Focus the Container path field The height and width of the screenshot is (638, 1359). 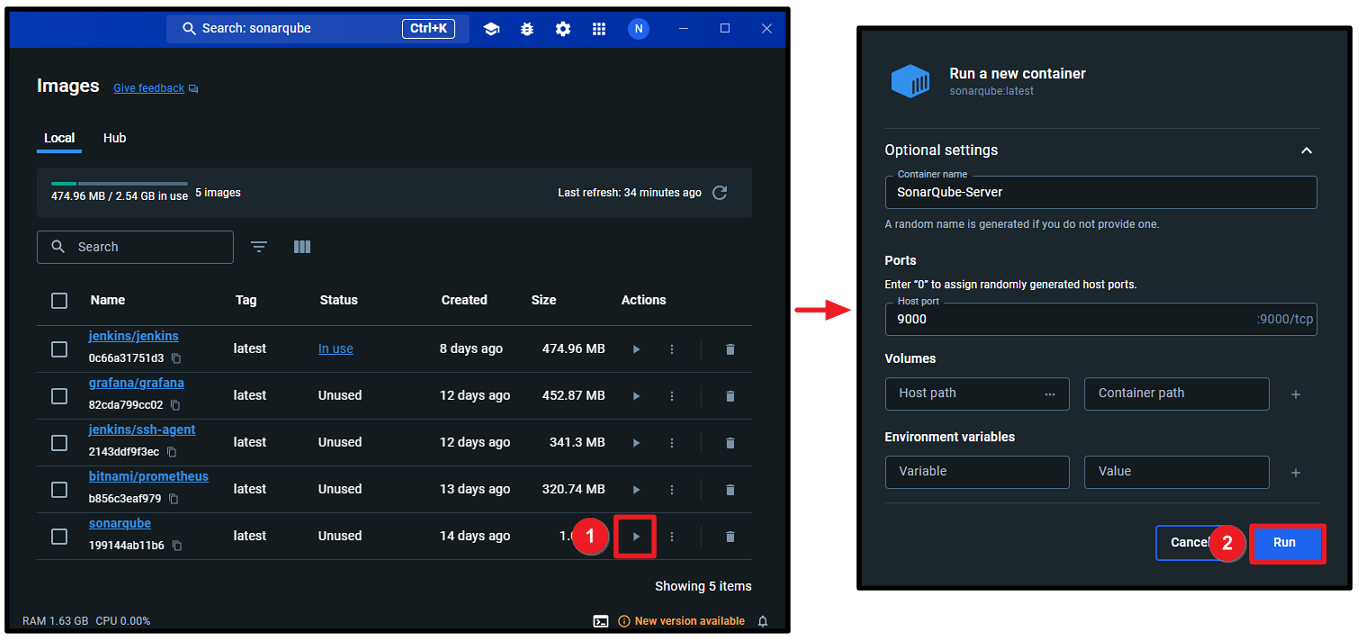tap(1177, 394)
